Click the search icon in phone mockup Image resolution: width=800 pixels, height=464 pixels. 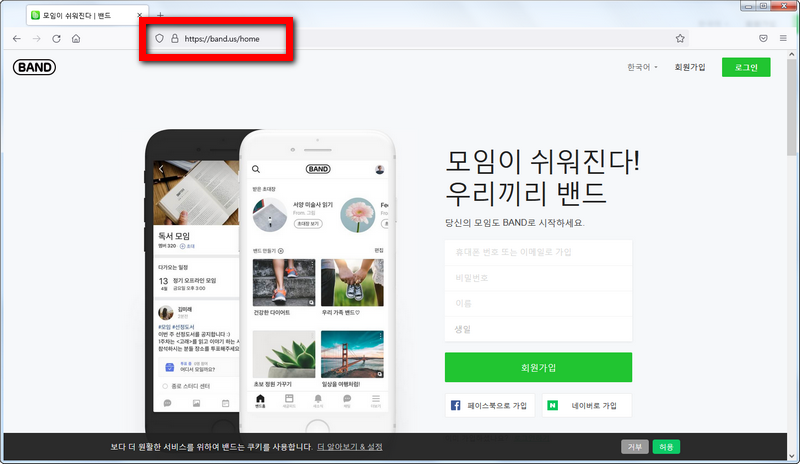coord(256,169)
